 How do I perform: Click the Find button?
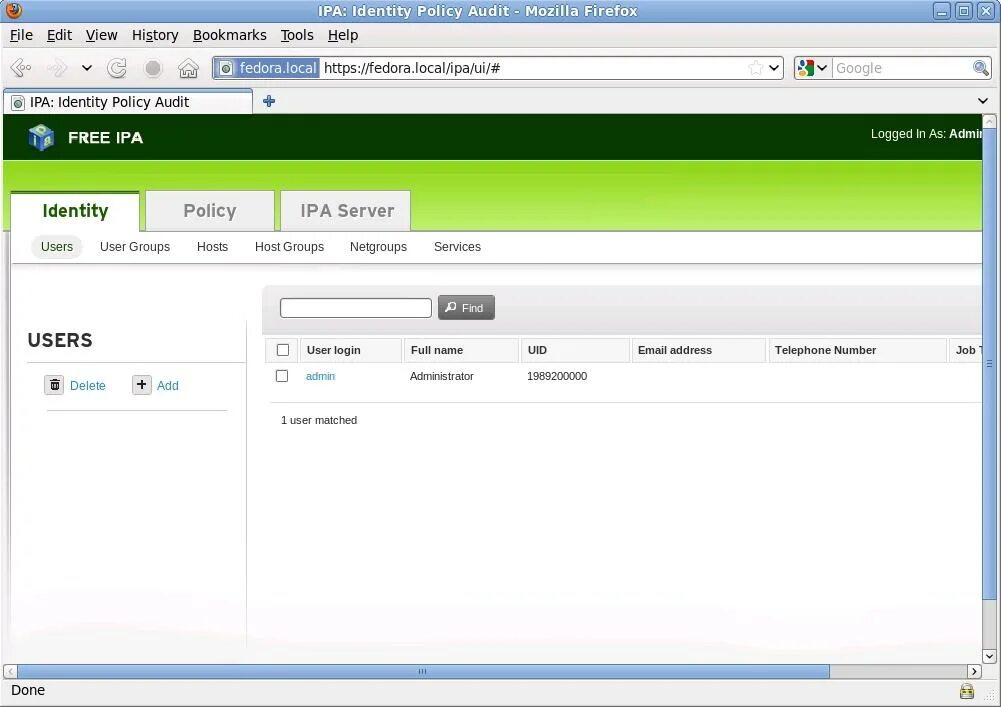(466, 307)
